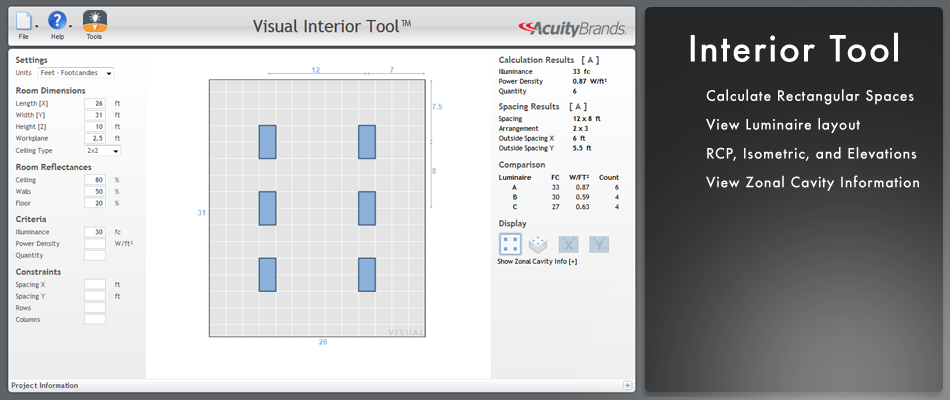This screenshot has height=400, width=950.
Task: Select luminaire C in Comparison table
Action: click(515, 207)
